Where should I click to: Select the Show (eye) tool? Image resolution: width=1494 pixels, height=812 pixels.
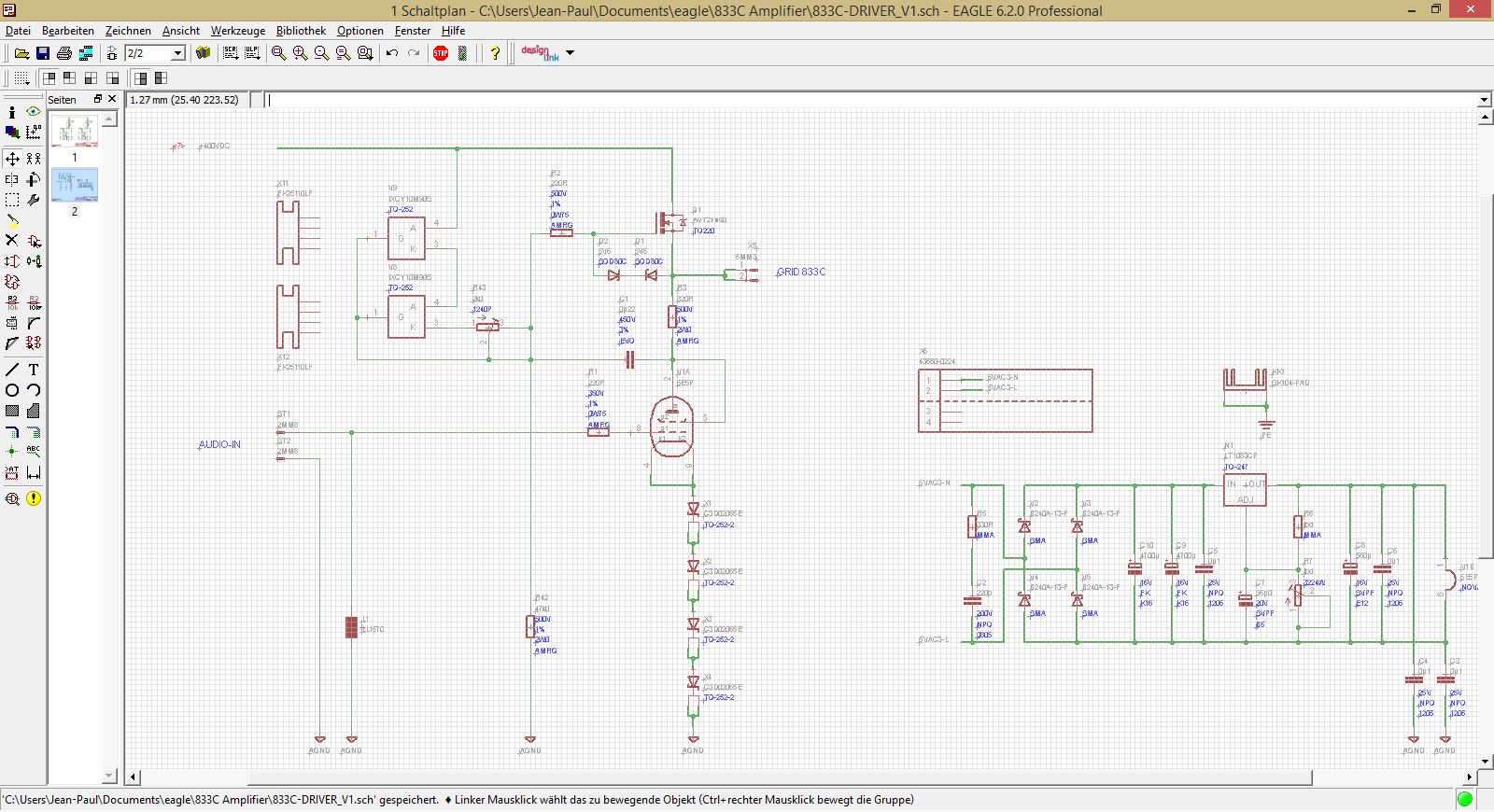click(x=34, y=112)
